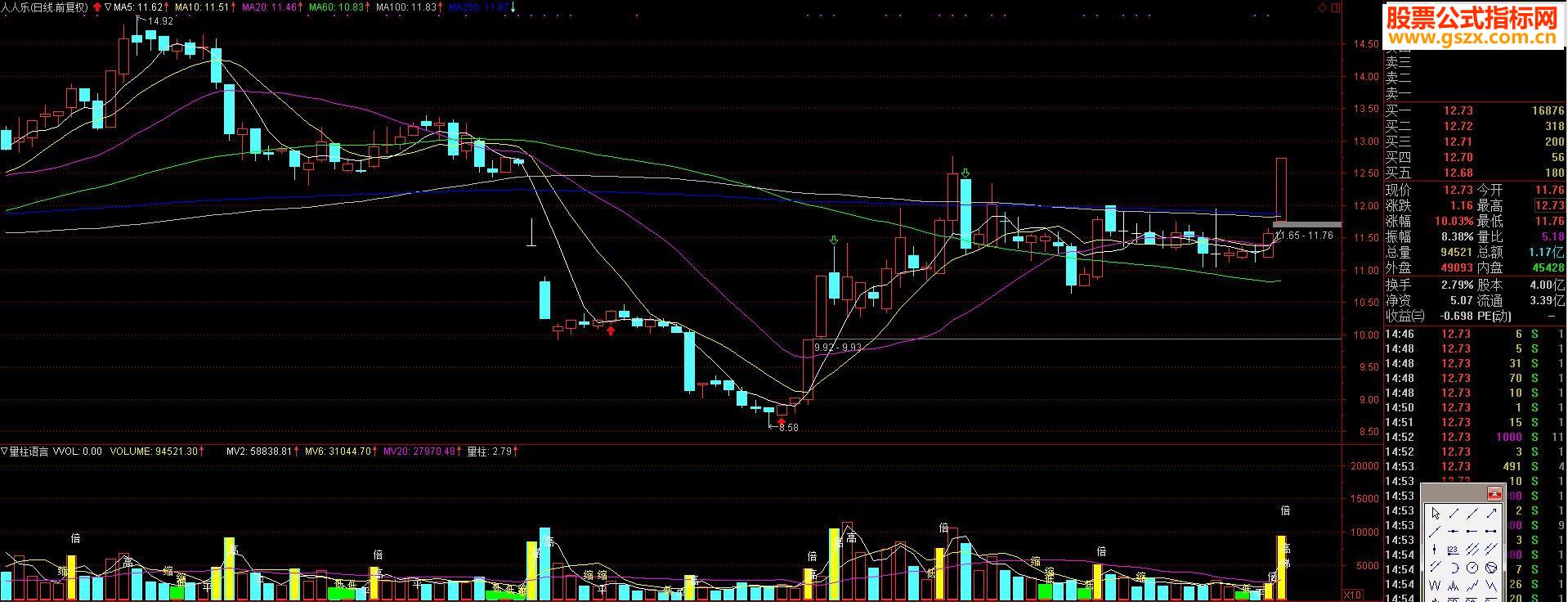Click the 人人乐 stock title label
Image resolution: width=1568 pixels, height=602 pixels.
coord(44,7)
